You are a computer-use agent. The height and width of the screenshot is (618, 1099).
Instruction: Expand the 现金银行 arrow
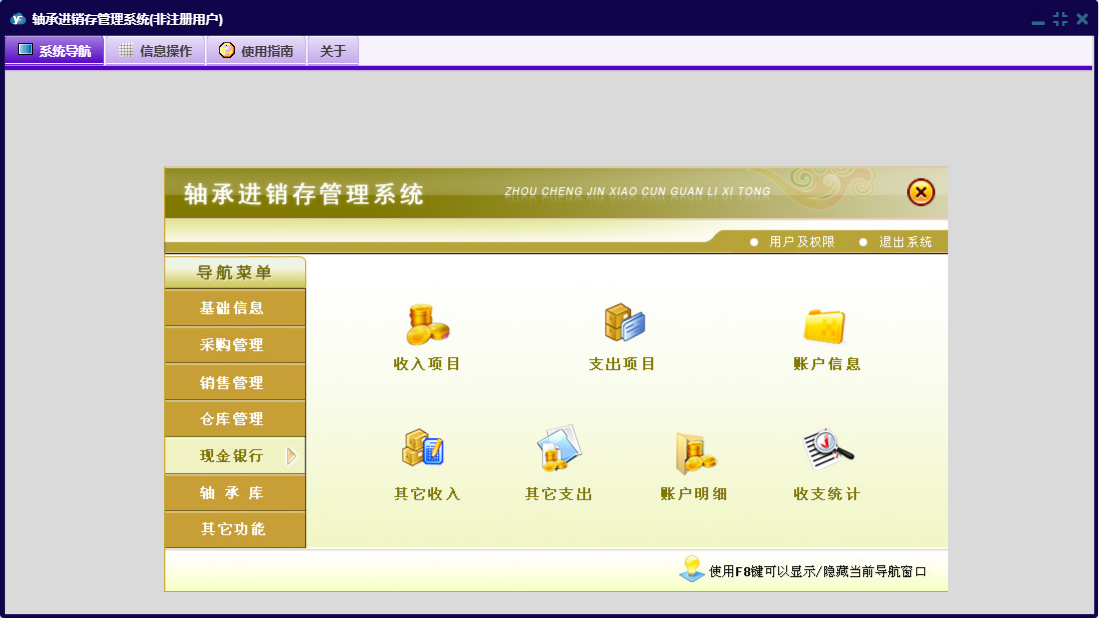point(292,456)
